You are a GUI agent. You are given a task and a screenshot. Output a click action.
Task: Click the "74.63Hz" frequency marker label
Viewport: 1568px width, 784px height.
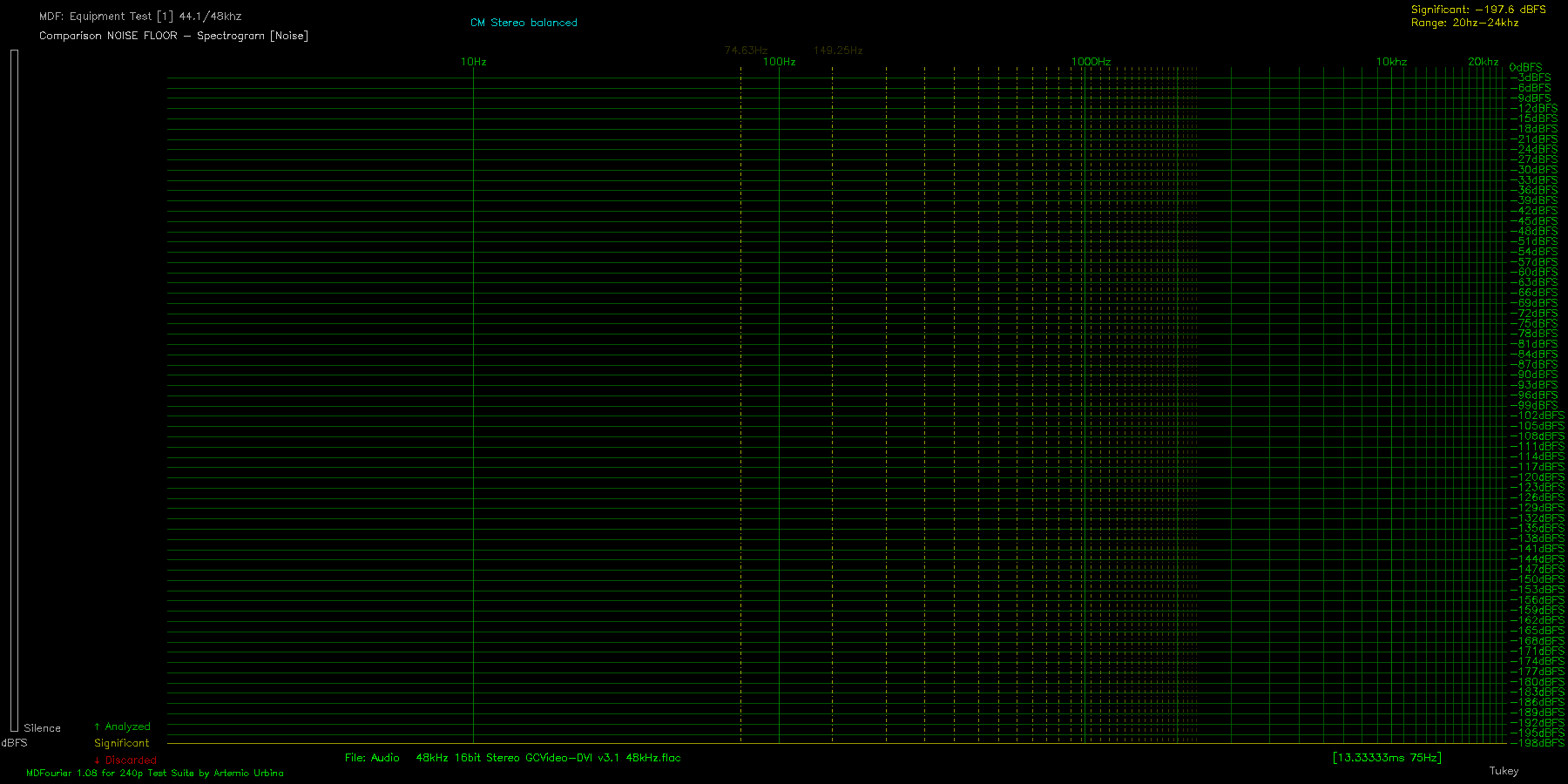coord(746,51)
